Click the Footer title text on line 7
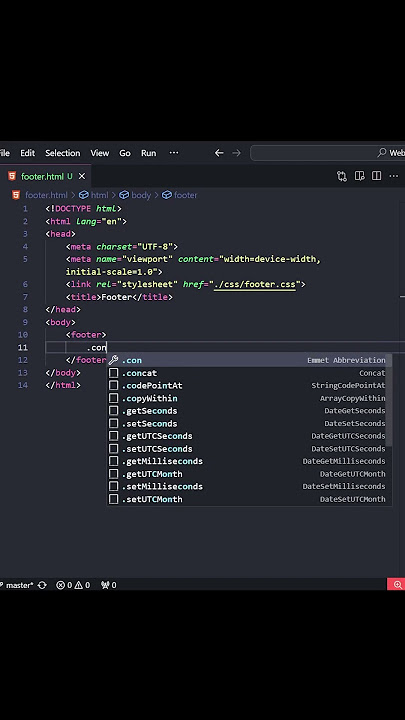Image resolution: width=405 pixels, height=720 pixels. (116, 297)
